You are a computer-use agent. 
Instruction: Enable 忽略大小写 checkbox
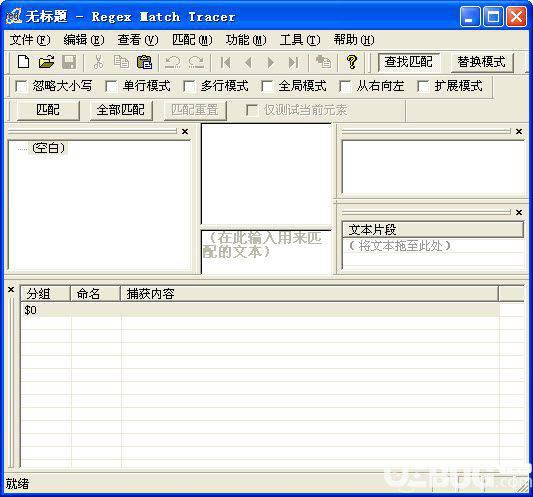tap(21, 86)
